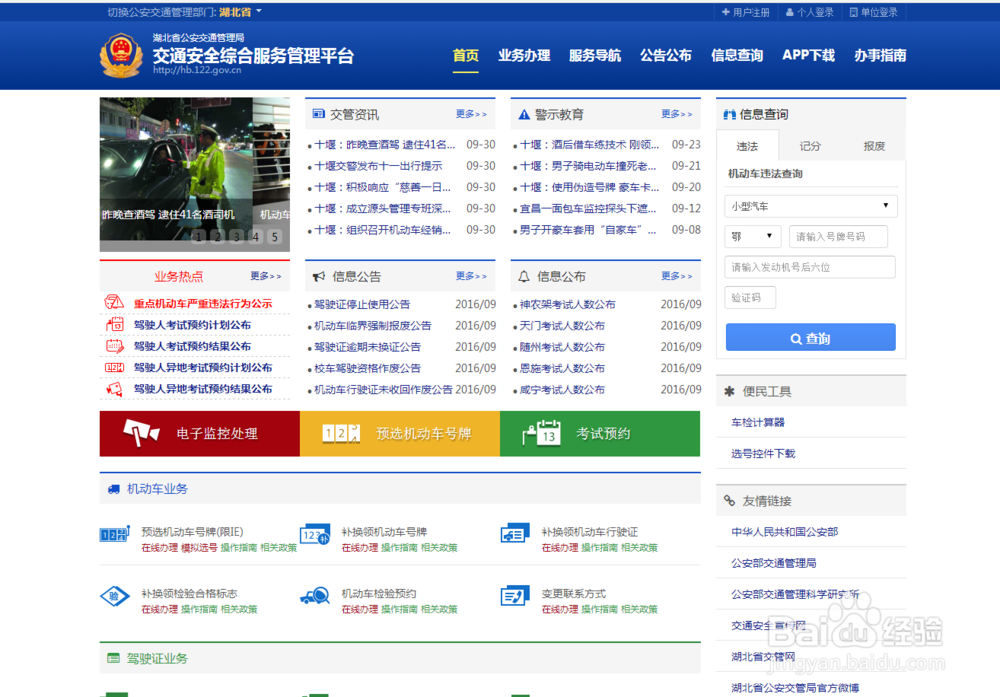Screen dimensions: 1000x697
Task: Click the 请输入号牌号码 input field
Action: pos(837,235)
